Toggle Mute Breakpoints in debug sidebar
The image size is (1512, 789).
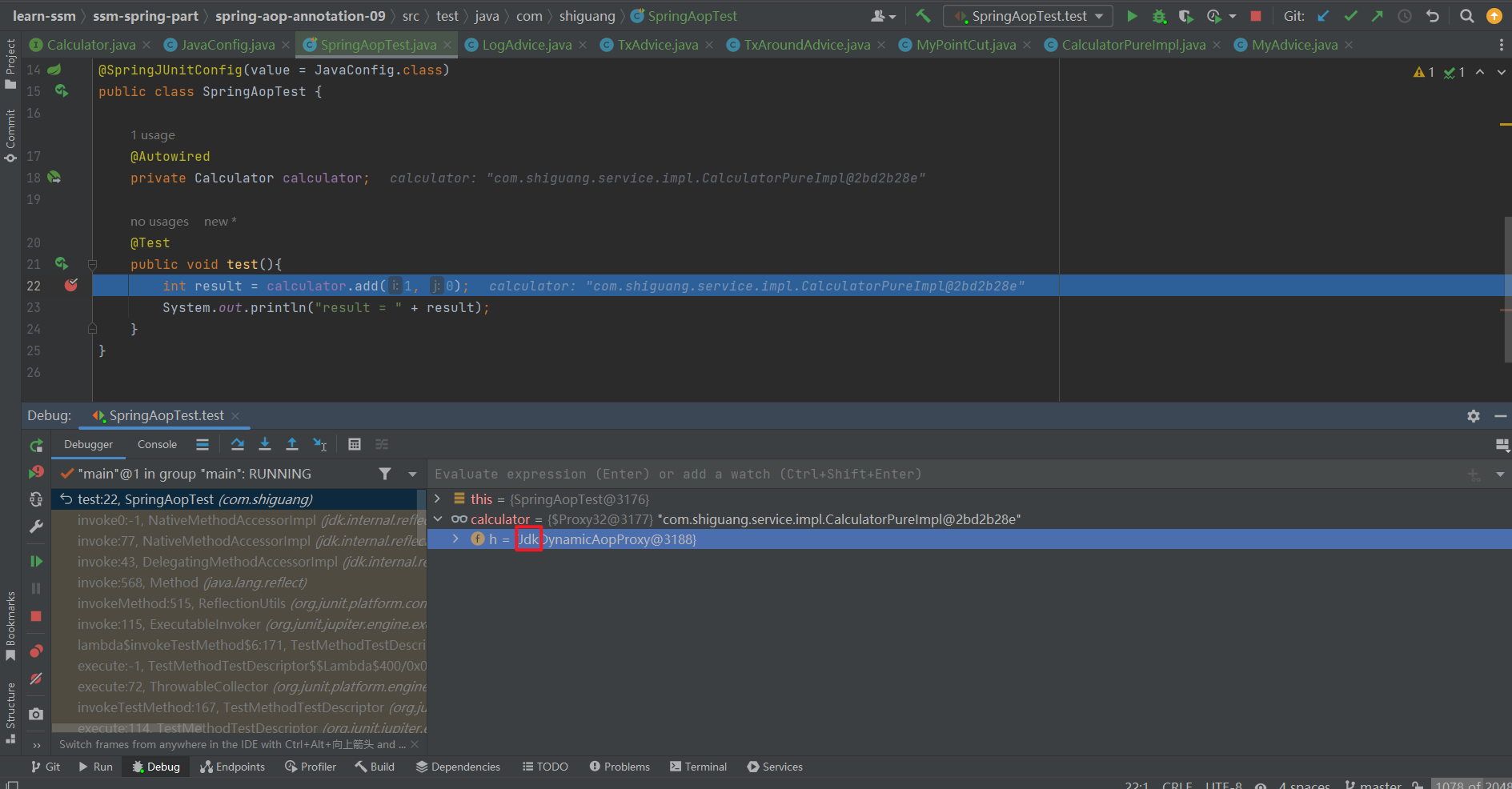click(36, 679)
